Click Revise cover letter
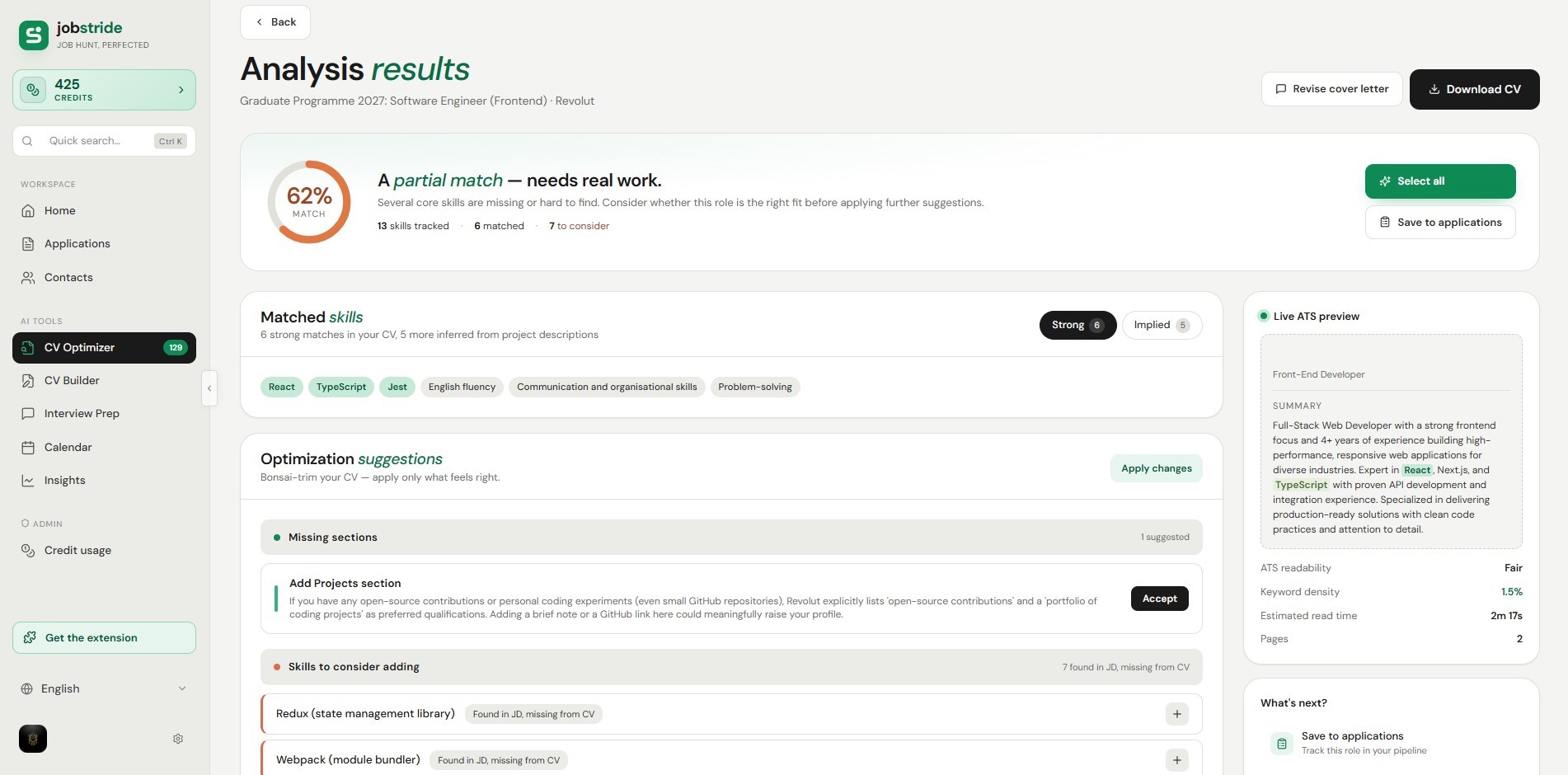 click(1332, 89)
